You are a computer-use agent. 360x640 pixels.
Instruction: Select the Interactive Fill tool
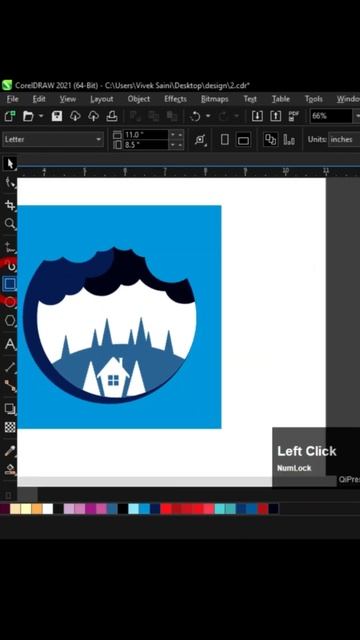(10, 469)
